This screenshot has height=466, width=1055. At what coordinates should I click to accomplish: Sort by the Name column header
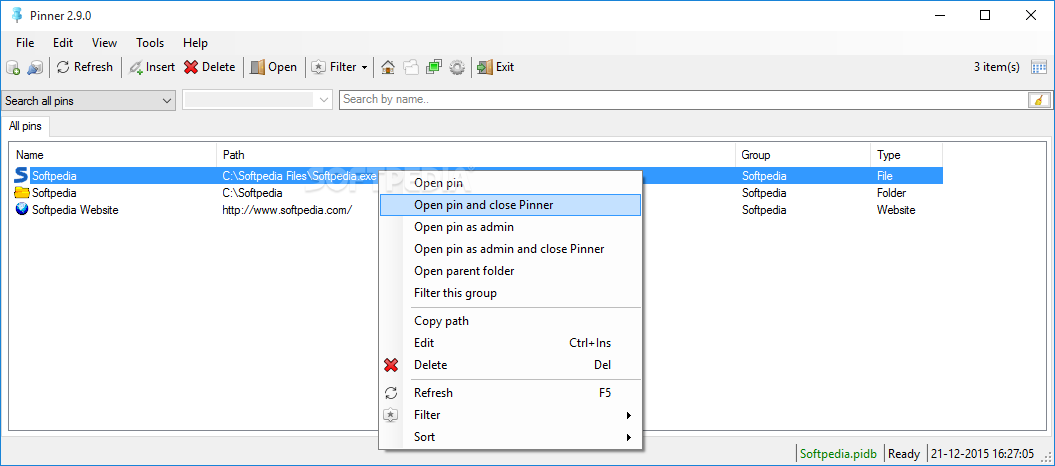coord(113,155)
